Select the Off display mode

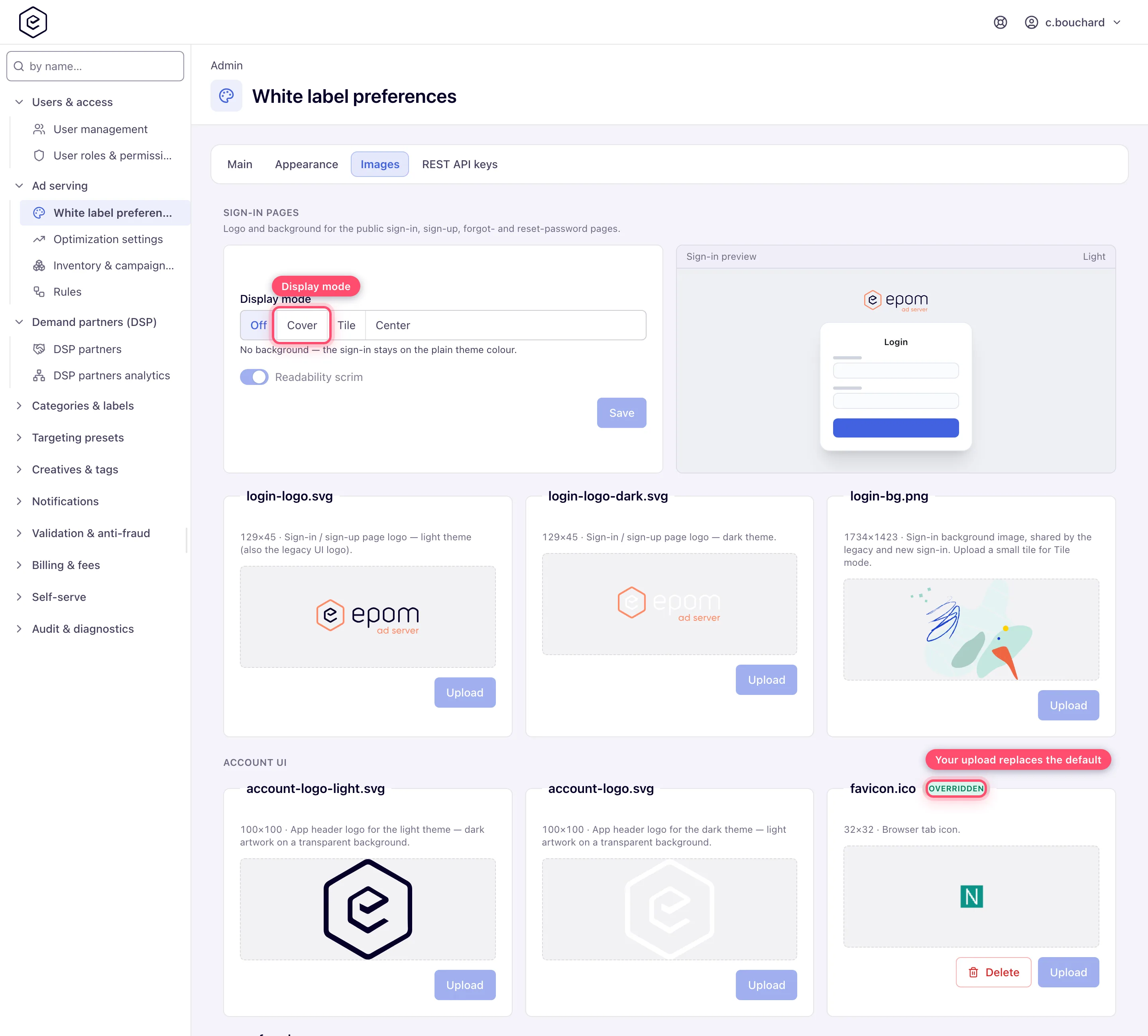tap(258, 325)
